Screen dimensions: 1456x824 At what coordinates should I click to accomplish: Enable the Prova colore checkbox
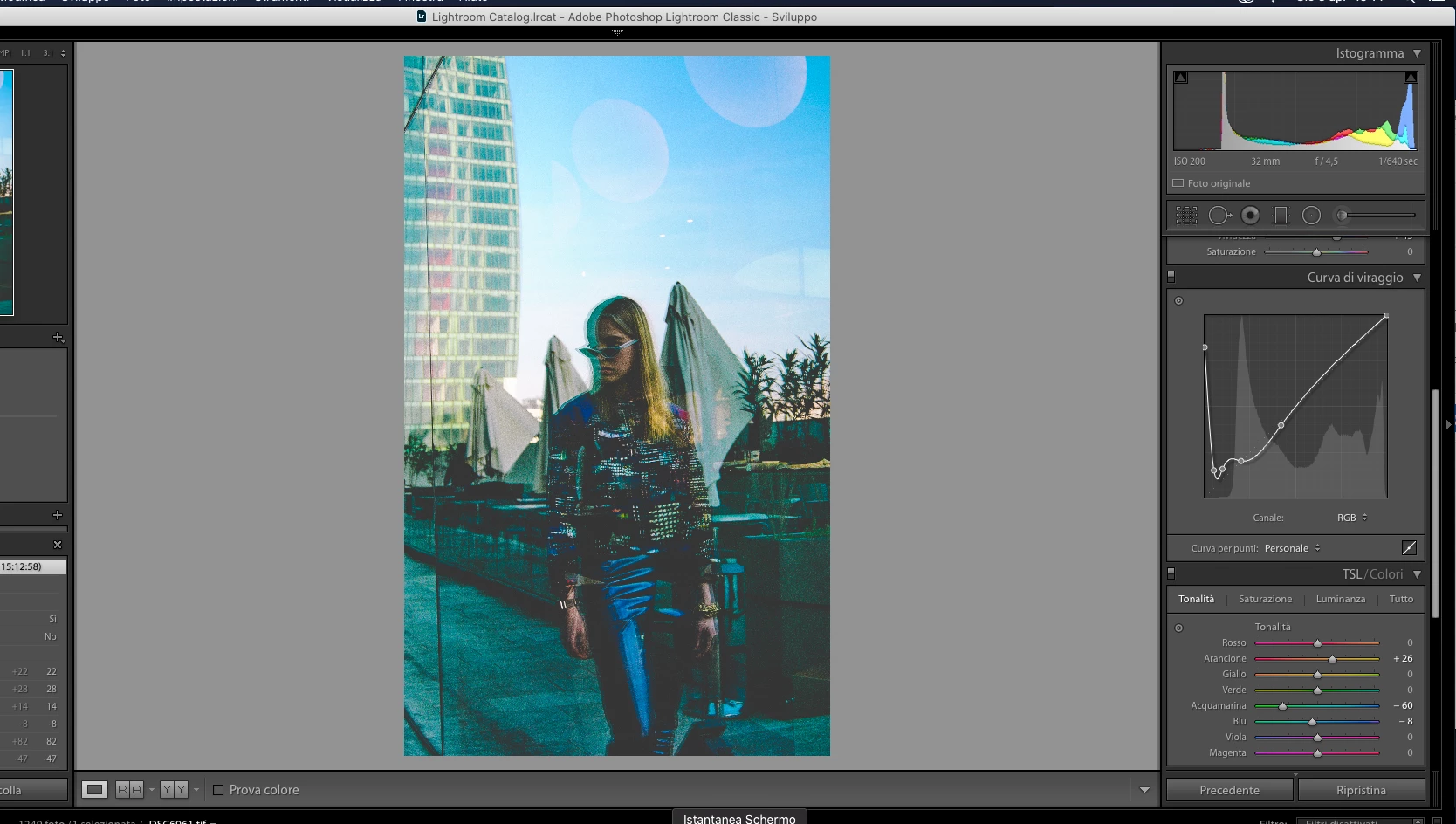click(x=218, y=790)
